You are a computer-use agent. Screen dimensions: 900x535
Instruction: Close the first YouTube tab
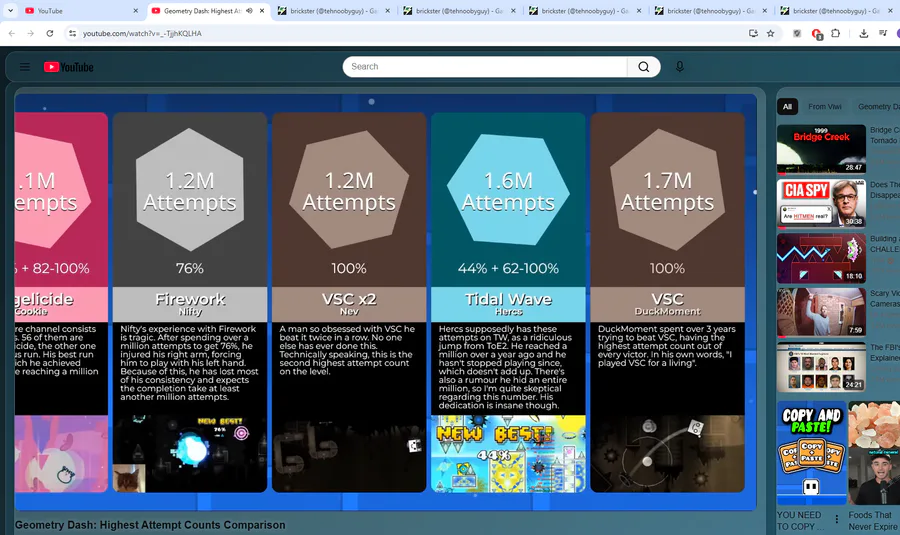[135, 10]
